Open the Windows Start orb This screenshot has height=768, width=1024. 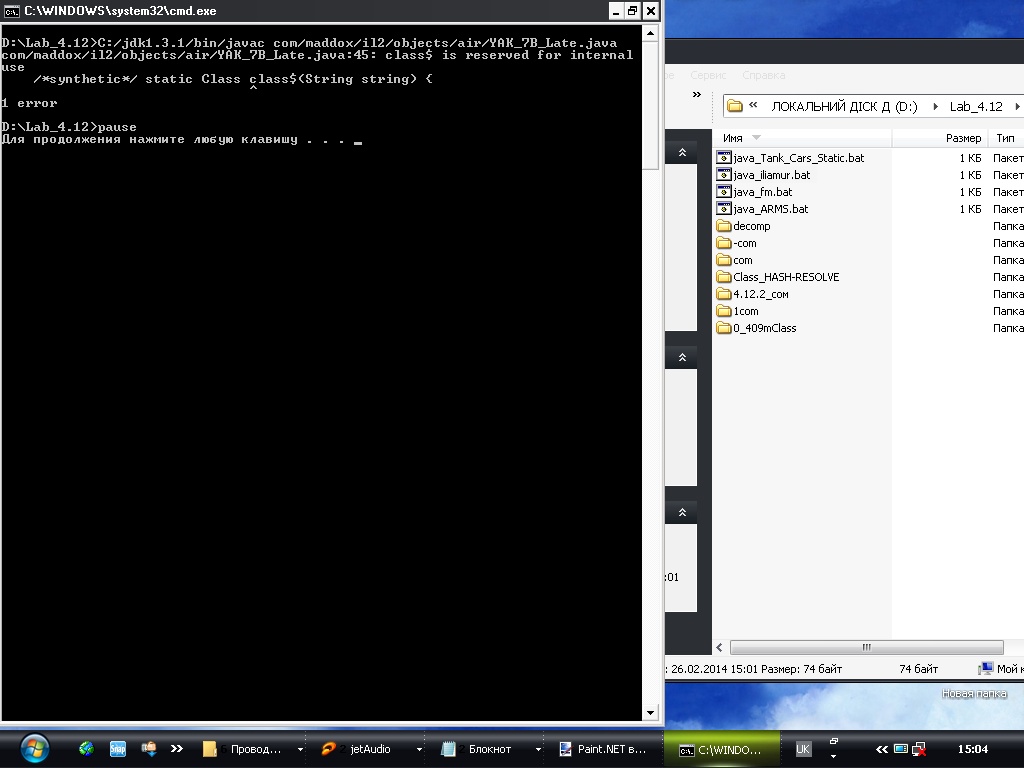tap(35, 748)
